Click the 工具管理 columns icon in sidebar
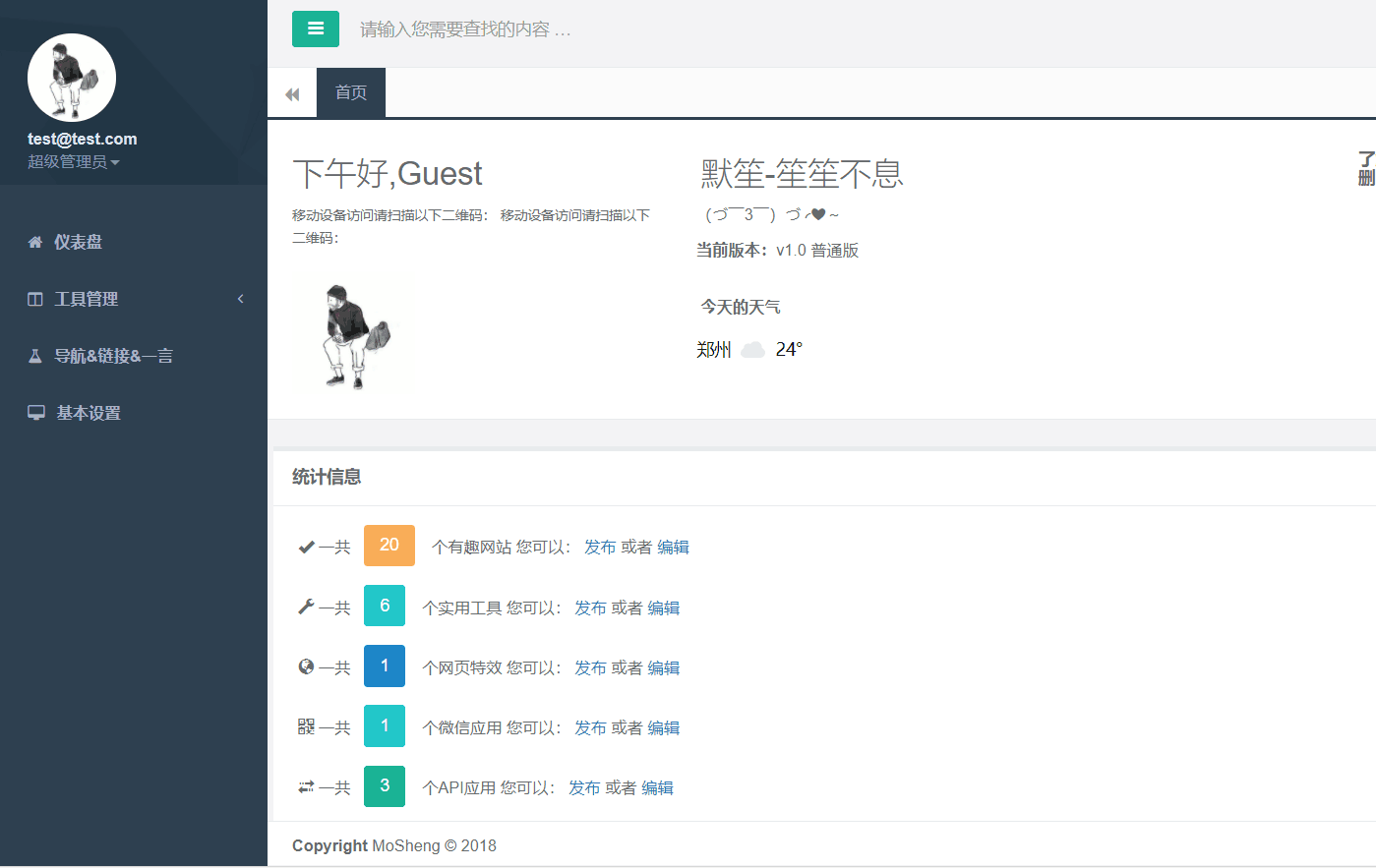This screenshot has width=1376, height=868. pos(35,299)
